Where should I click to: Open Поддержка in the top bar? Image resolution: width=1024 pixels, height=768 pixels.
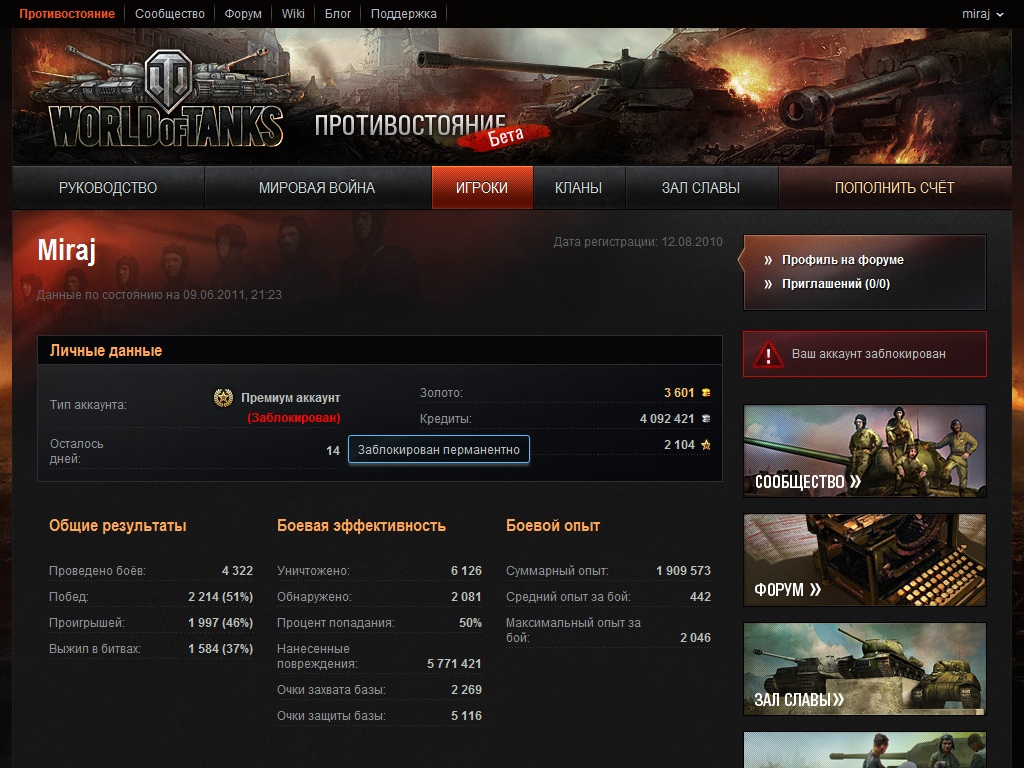[x=404, y=14]
